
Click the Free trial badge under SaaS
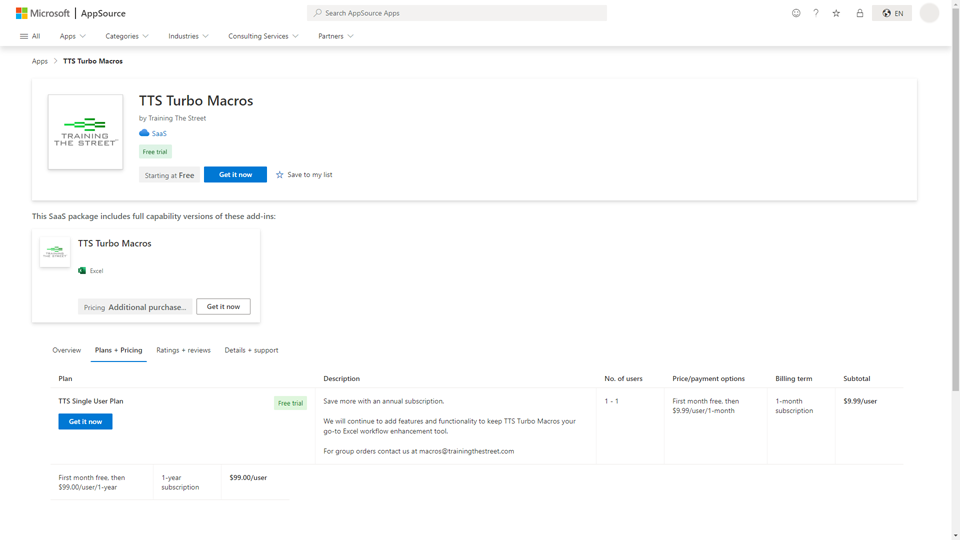coord(155,152)
